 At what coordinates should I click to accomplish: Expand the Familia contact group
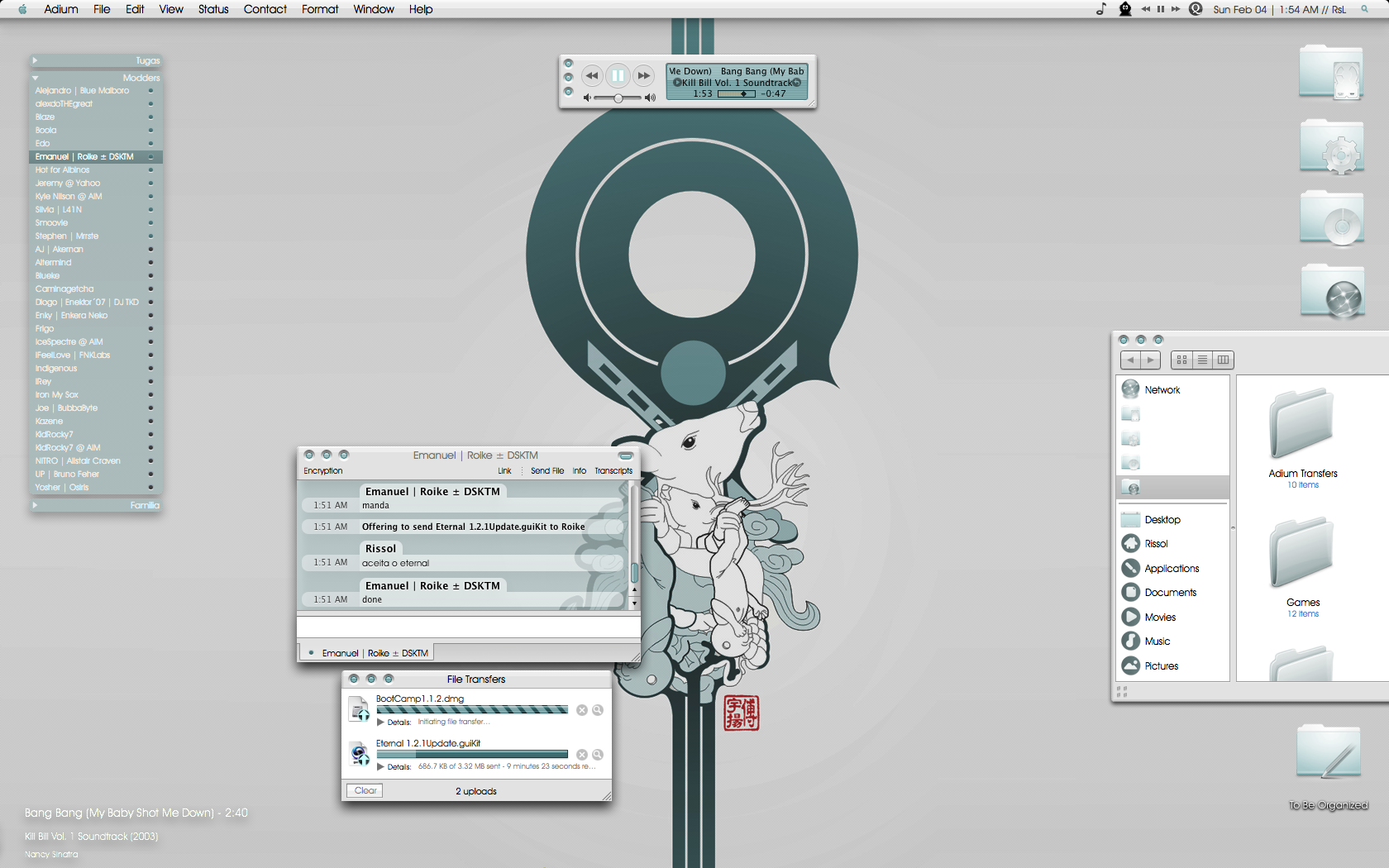click(x=35, y=505)
